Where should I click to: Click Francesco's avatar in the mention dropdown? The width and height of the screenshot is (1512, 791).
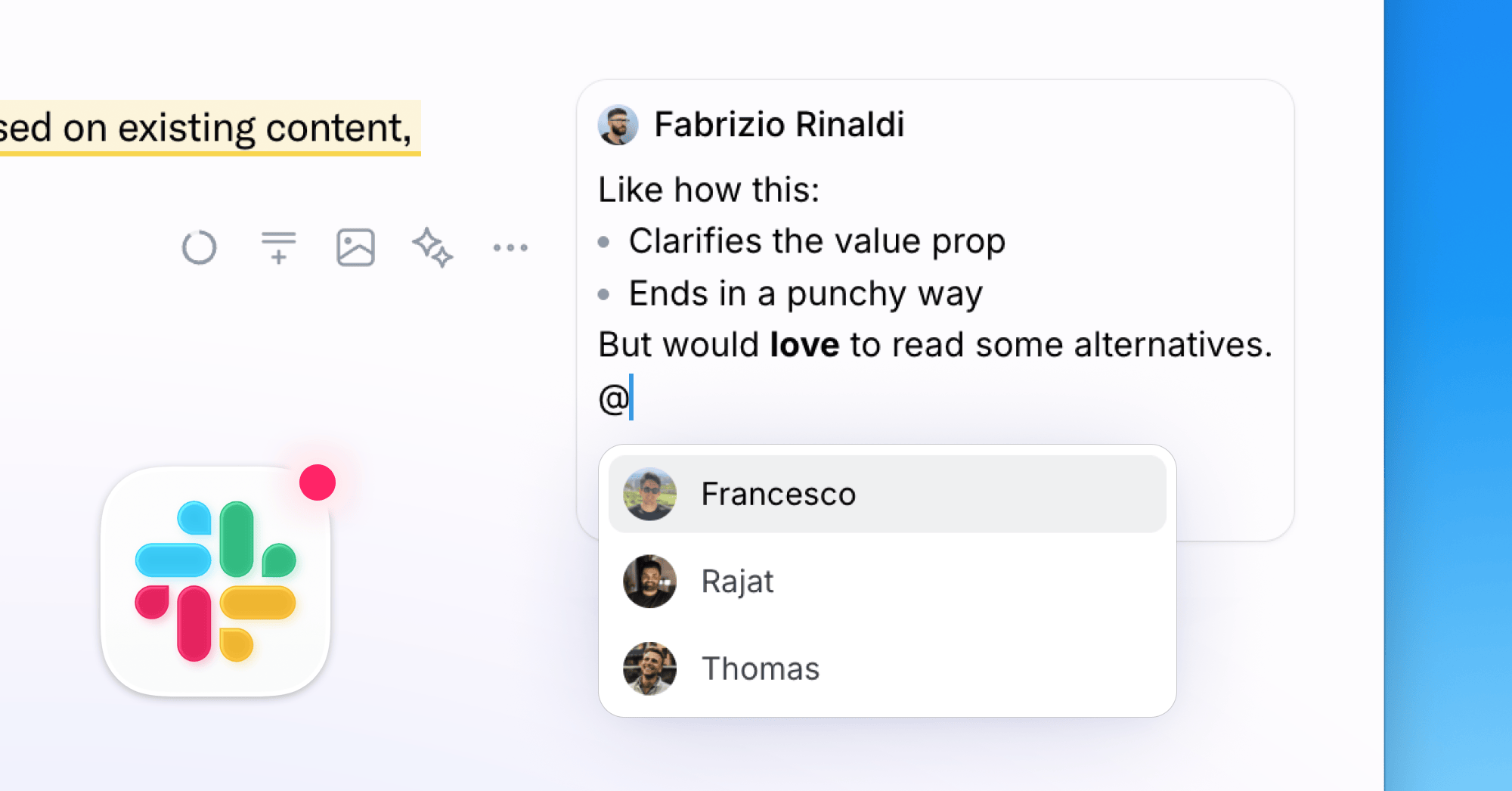(649, 494)
